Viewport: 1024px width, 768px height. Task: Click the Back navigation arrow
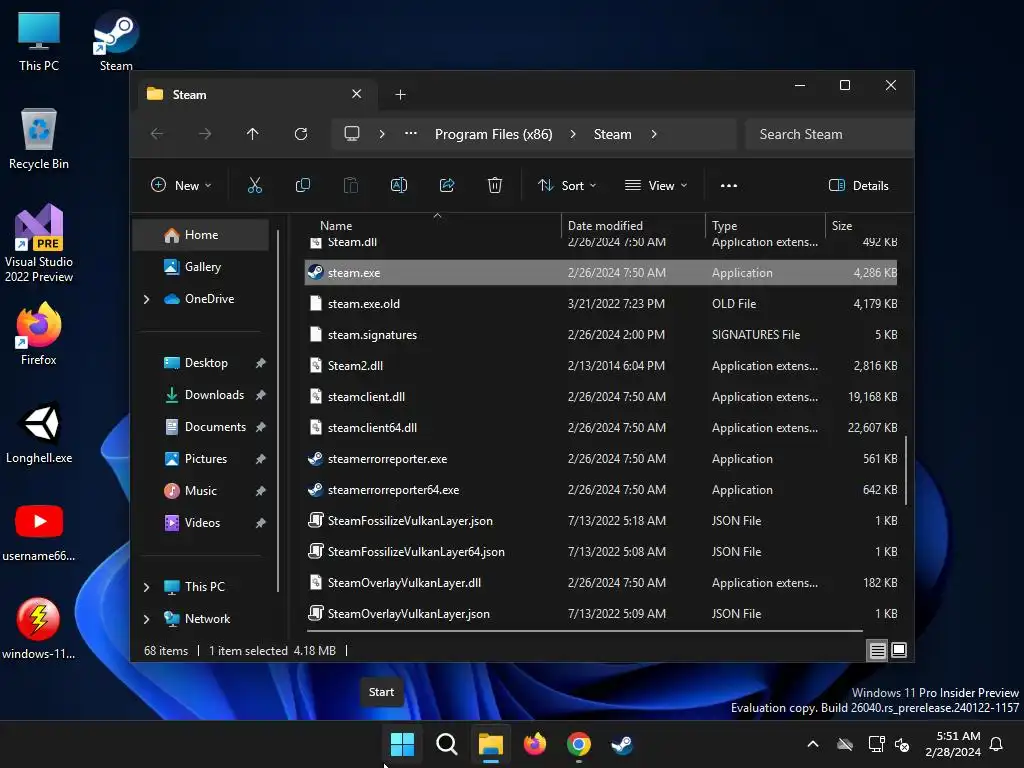(x=157, y=134)
